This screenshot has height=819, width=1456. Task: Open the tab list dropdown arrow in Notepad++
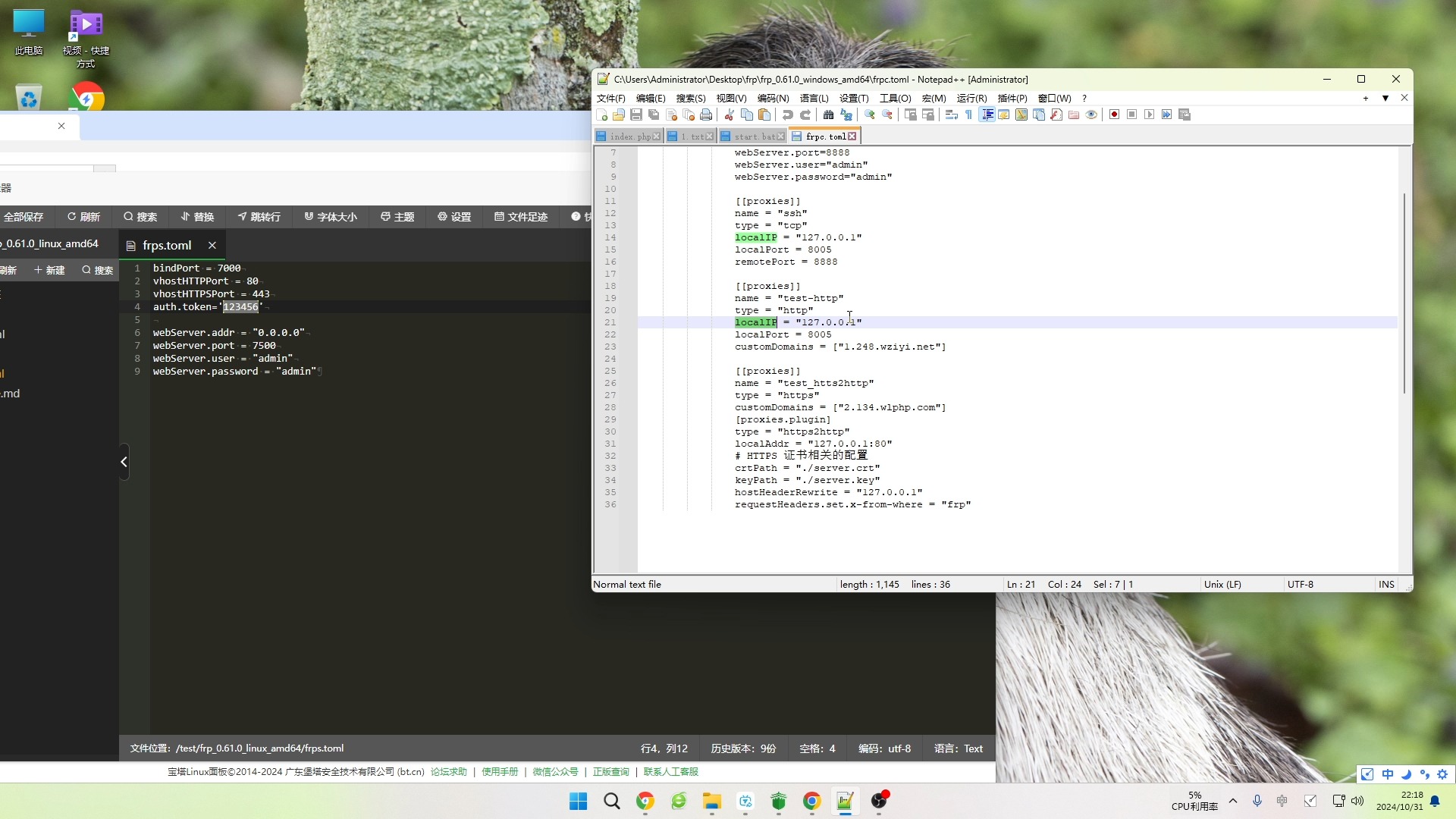point(1385,99)
